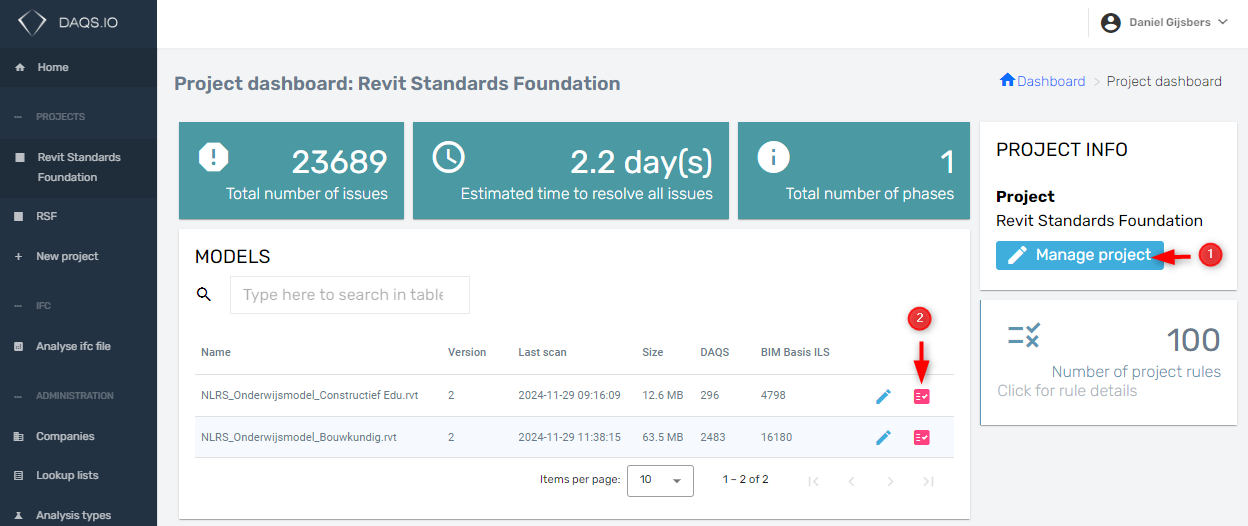Click the DAQS.IO diamond logo
Screen dimensions: 1248x526
[32, 22]
